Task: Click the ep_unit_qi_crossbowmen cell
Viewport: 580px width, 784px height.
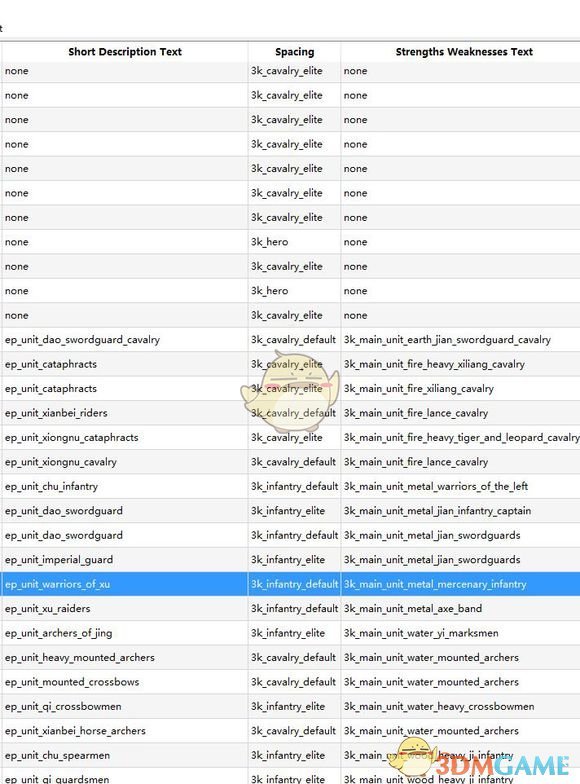Action: 124,706
